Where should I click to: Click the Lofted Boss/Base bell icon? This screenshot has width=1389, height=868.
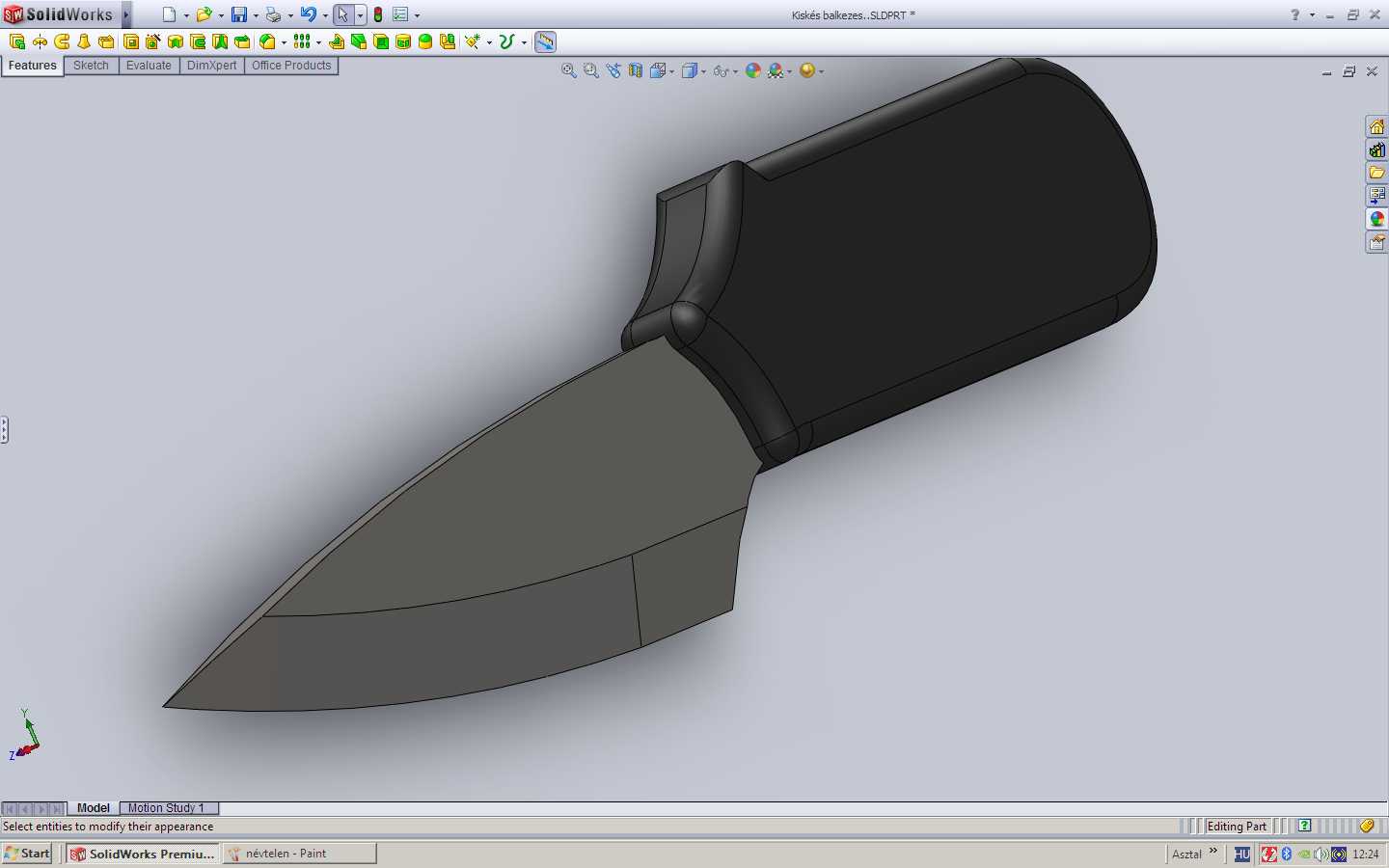coord(84,41)
